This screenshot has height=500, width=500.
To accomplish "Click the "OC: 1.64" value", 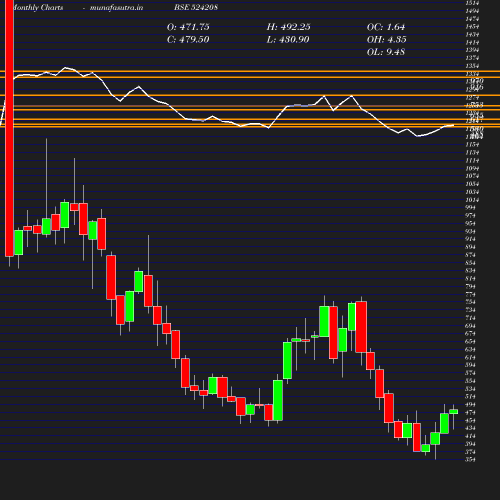I will pos(386,27).
